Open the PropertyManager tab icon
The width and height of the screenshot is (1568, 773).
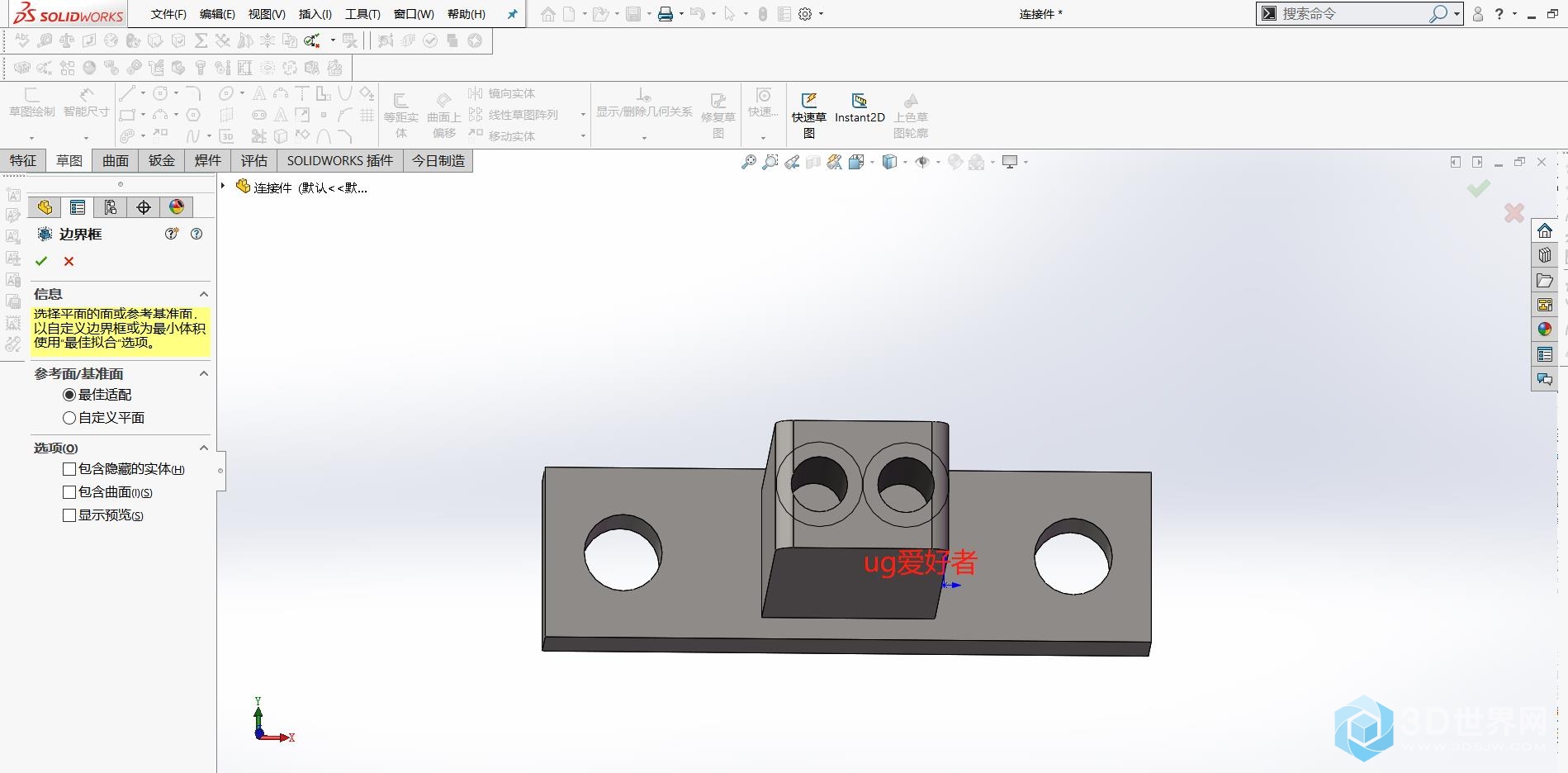point(78,207)
